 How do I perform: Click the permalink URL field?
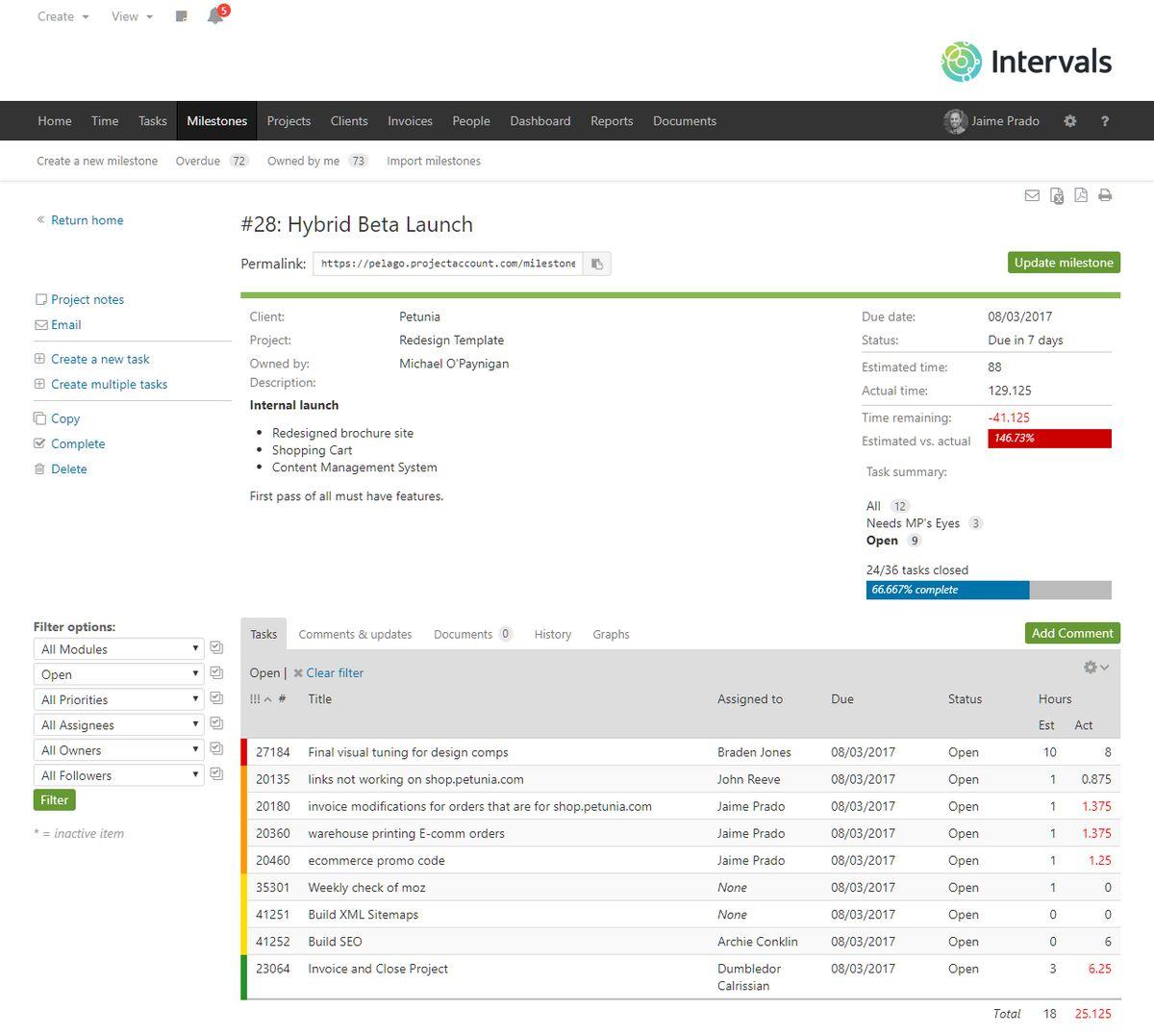[448, 264]
